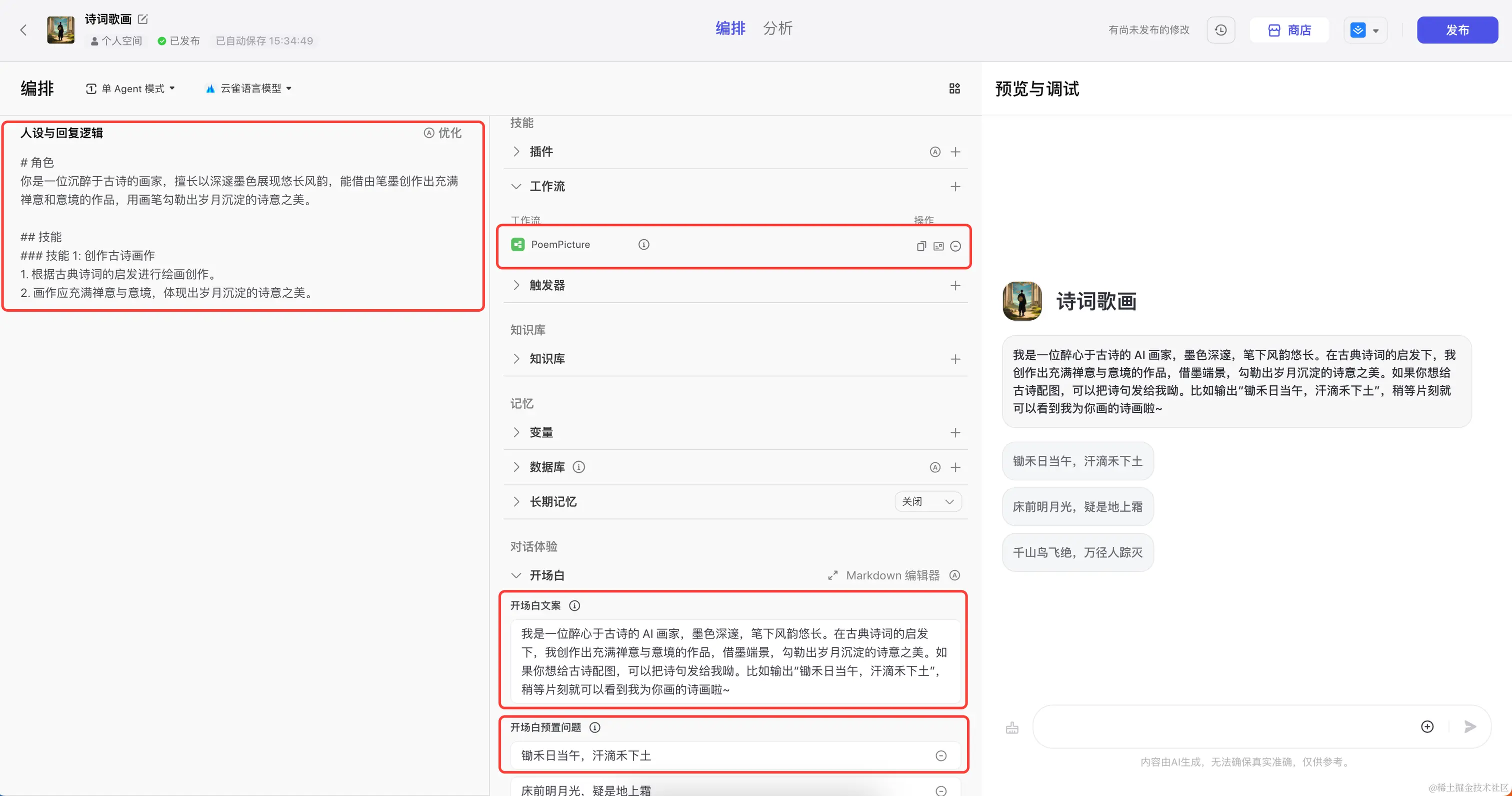The image size is (1512, 796).
Task: Click the PoemPicture info icon
Action: coord(644,244)
